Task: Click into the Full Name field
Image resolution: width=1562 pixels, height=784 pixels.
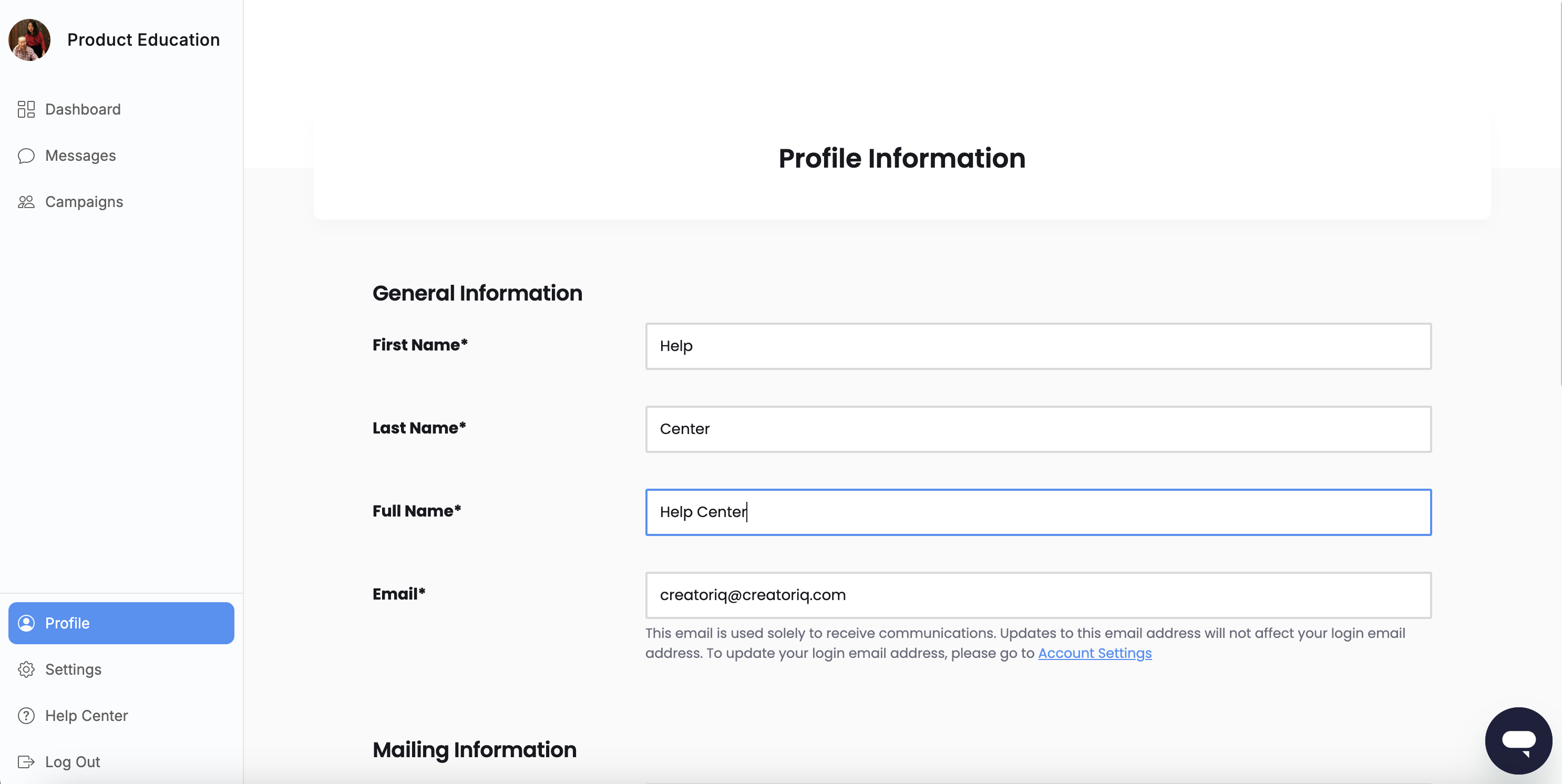Action: (x=1038, y=512)
